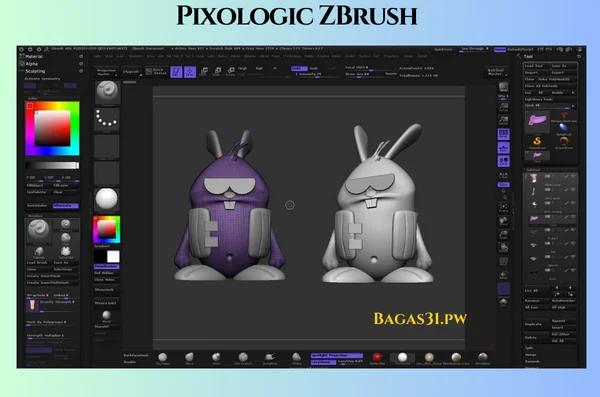Open the Projection Master dropdown
This screenshot has height=397, width=600.
point(106,72)
